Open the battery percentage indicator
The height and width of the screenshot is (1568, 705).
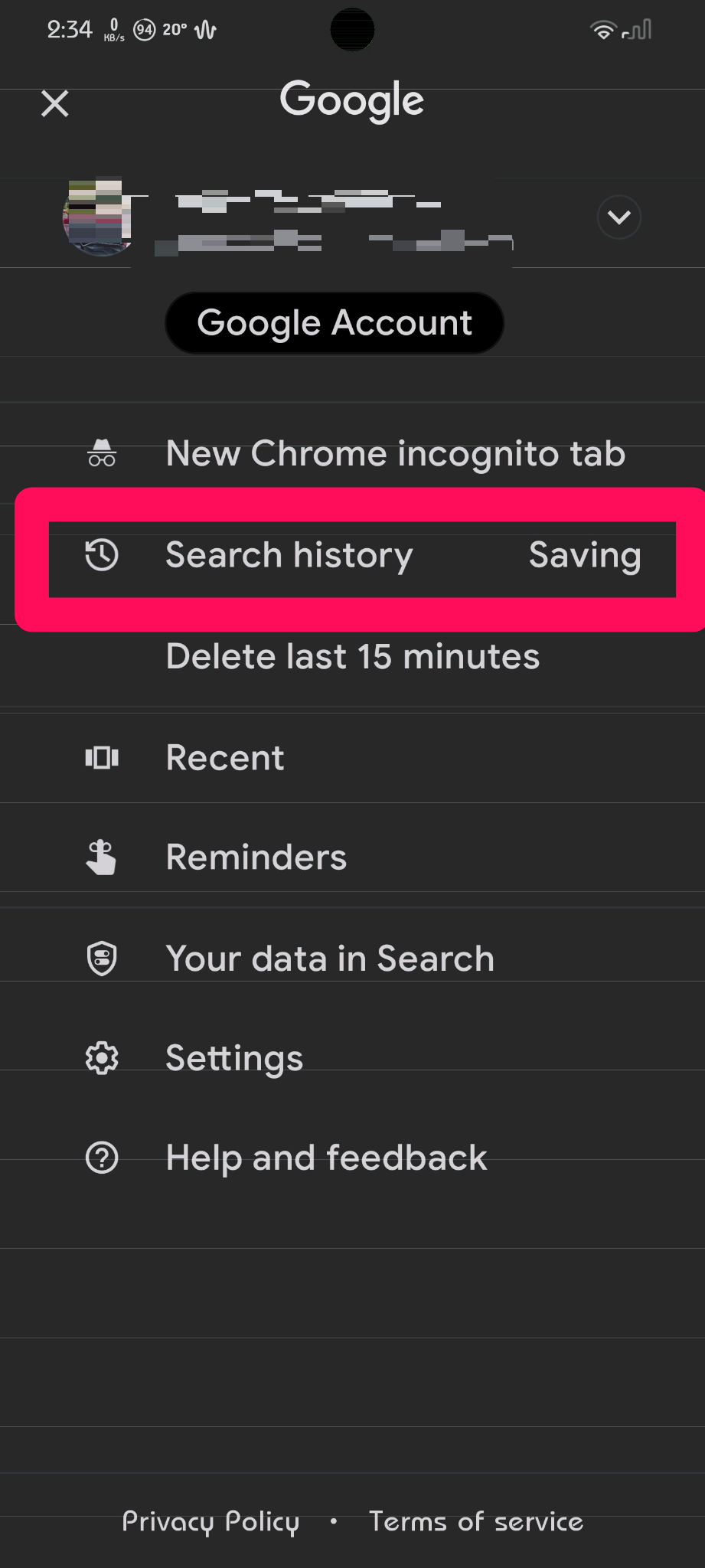pos(145,29)
